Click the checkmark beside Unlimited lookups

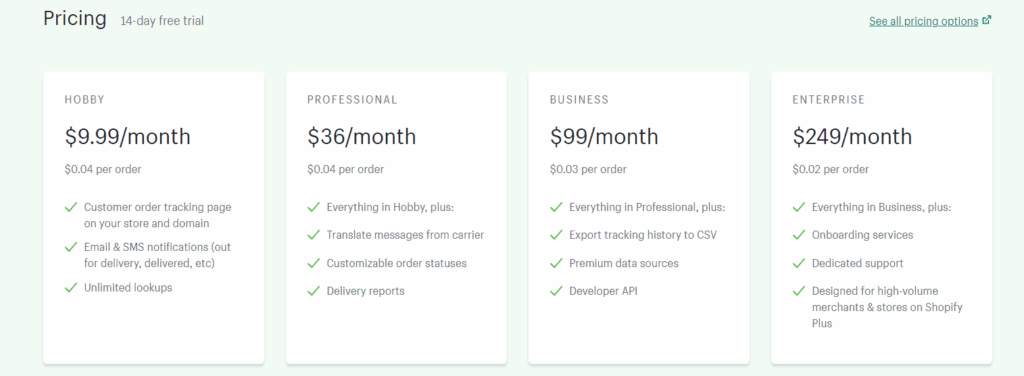[71, 287]
